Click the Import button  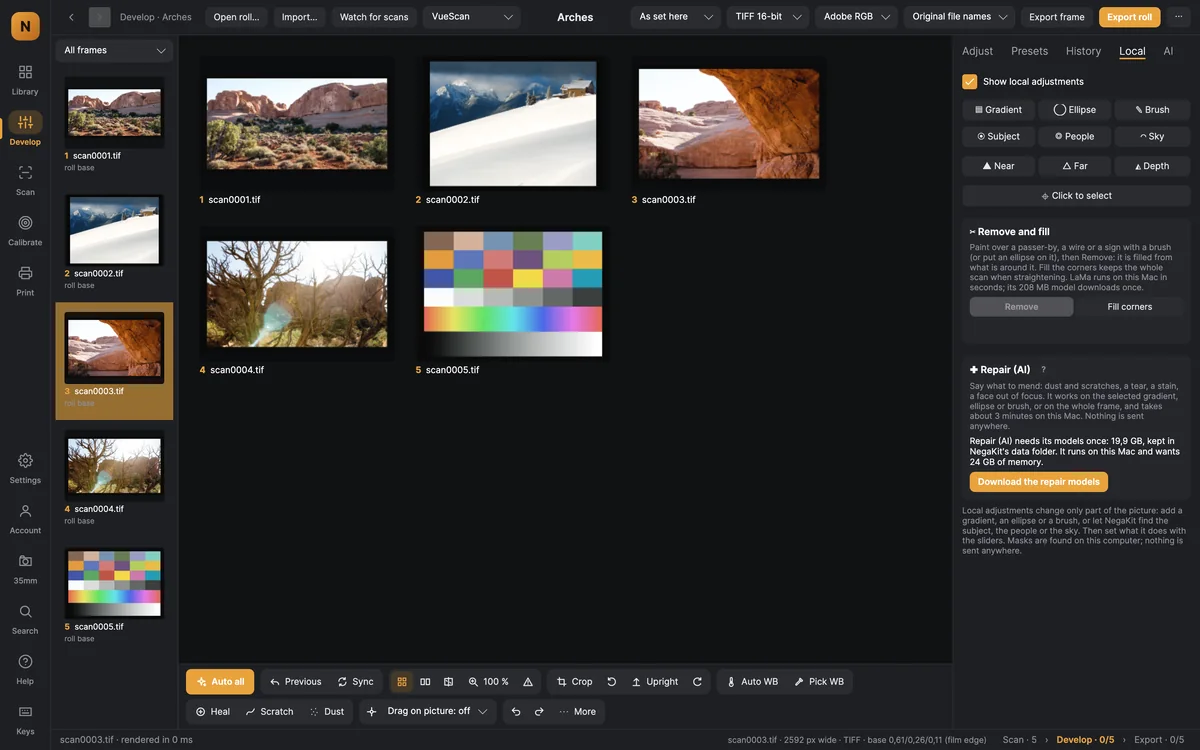[x=299, y=17]
